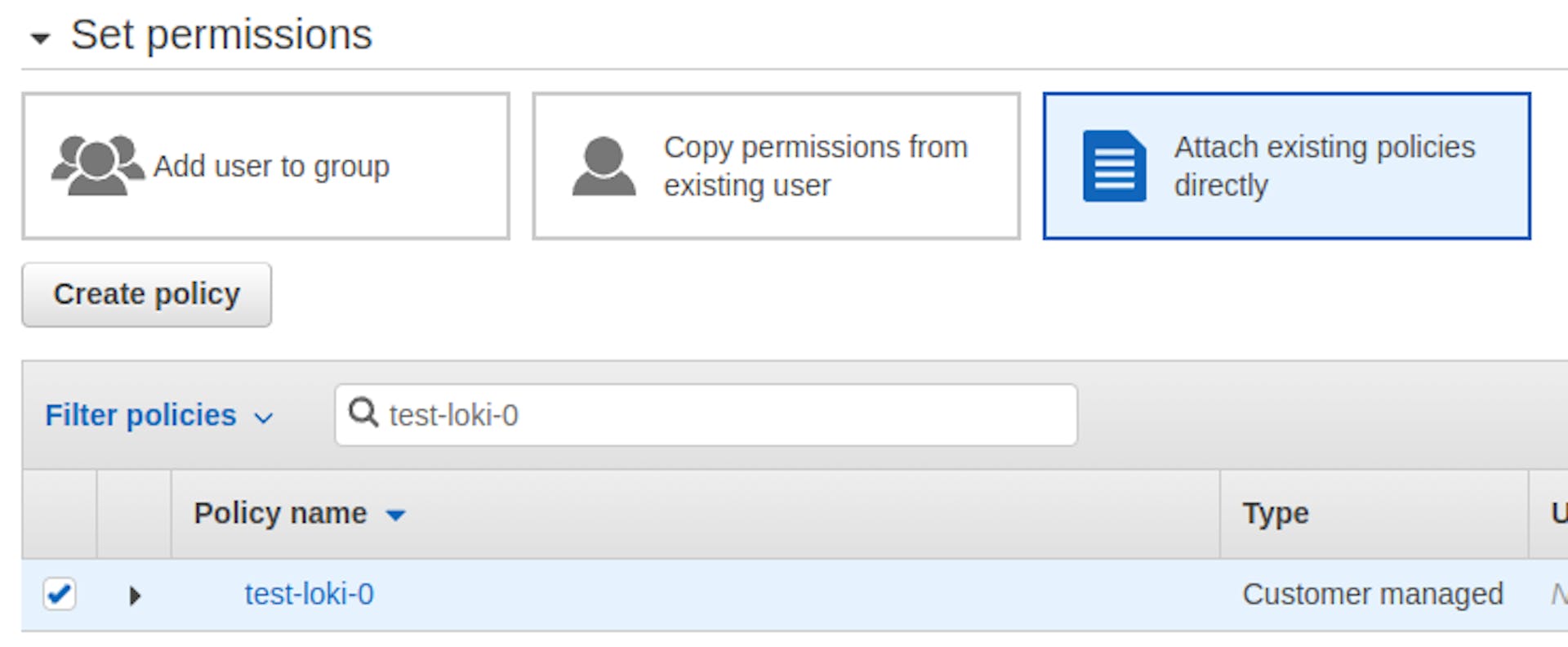Image resolution: width=1568 pixels, height=647 pixels.
Task: Focus the policy search input field
Action: click(719, 415)
